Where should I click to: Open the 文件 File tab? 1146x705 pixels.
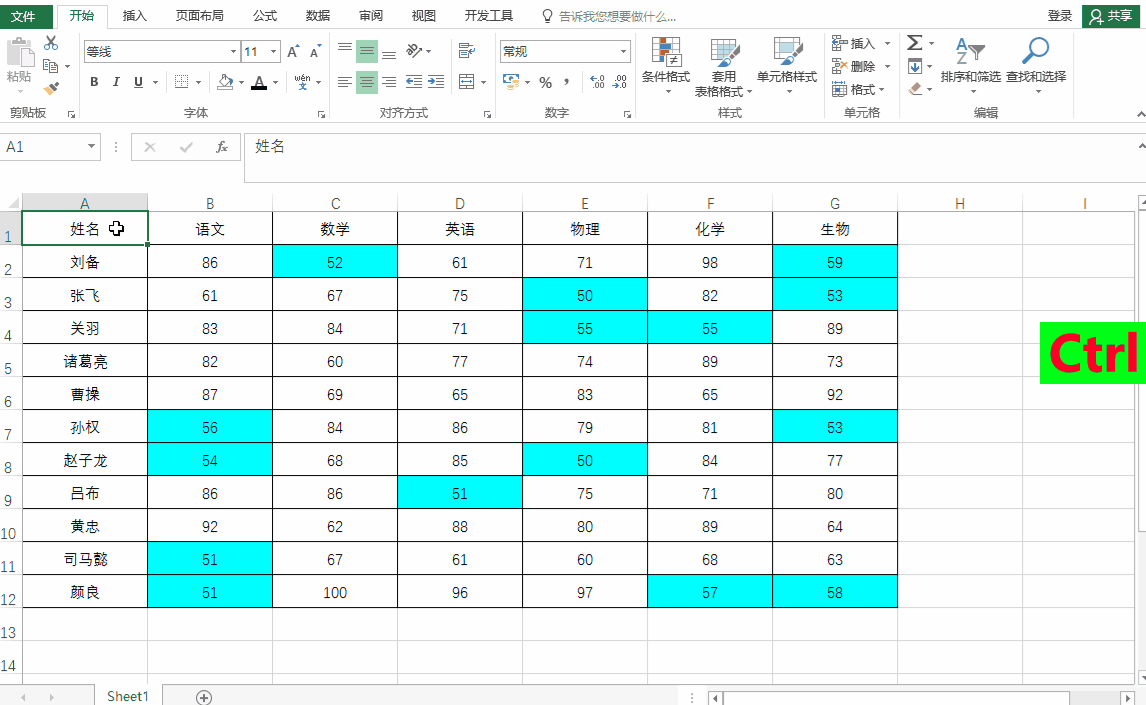coord(23,16)
